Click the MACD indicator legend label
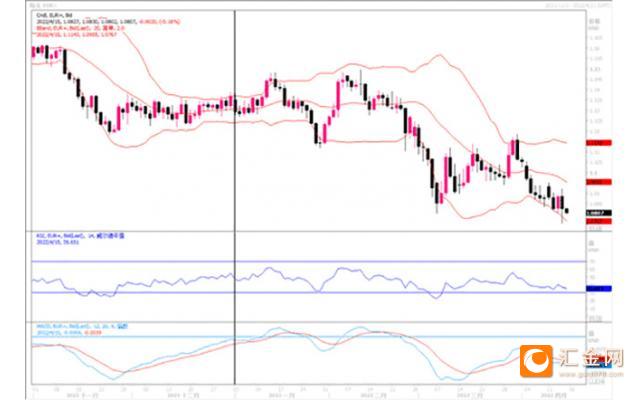640x400 pixels. [x=82, y=327]
